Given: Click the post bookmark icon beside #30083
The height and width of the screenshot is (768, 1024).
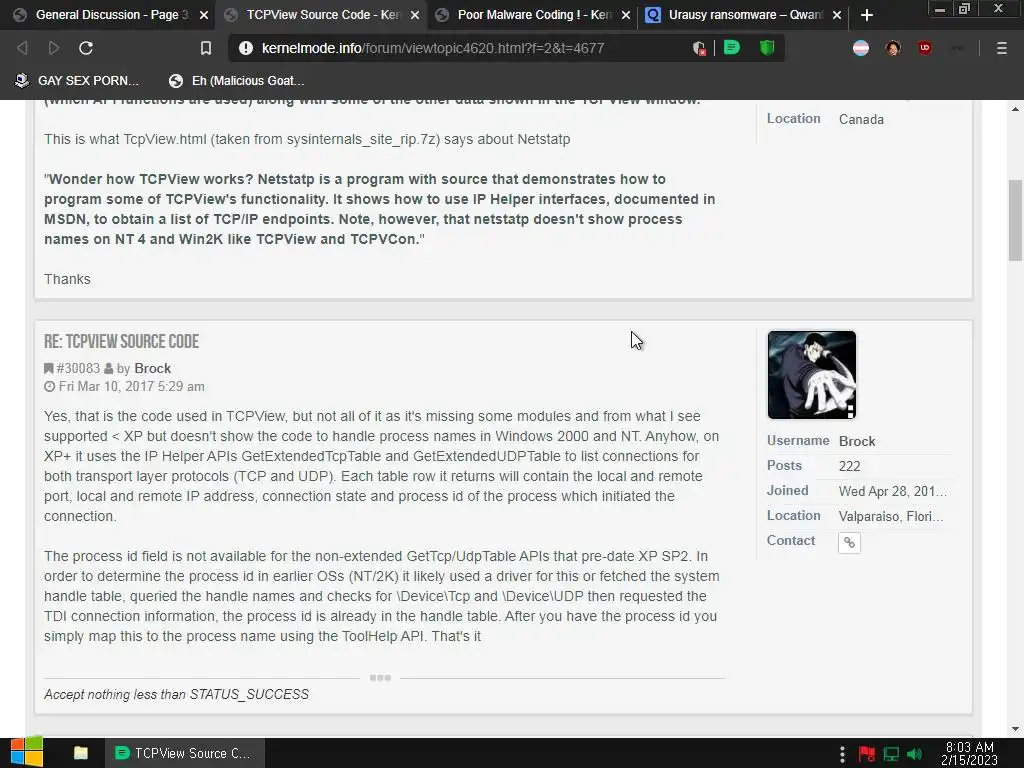Looking at the screenshot, I should click(48, 368).
